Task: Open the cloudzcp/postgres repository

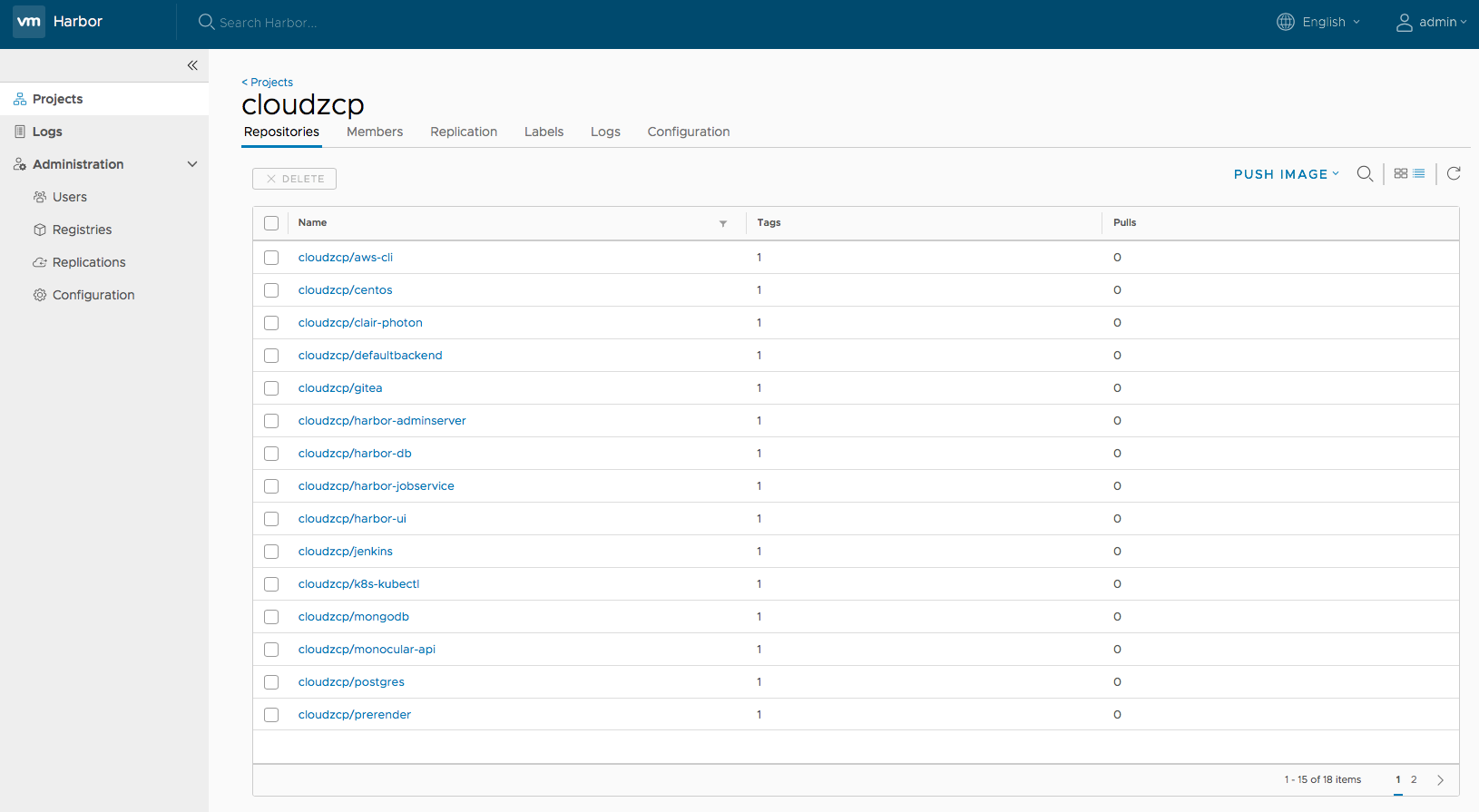Action: [x=351, y=682]
